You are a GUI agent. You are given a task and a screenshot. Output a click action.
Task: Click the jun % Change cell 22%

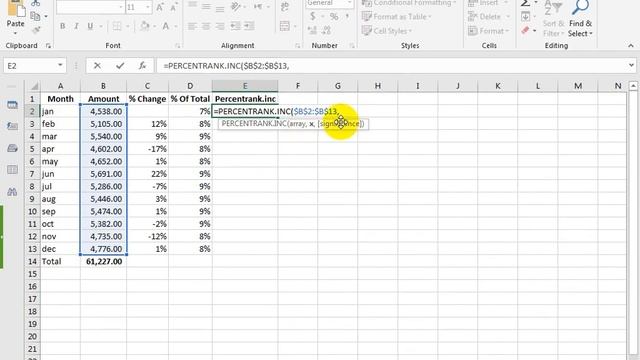coord(147,174)
